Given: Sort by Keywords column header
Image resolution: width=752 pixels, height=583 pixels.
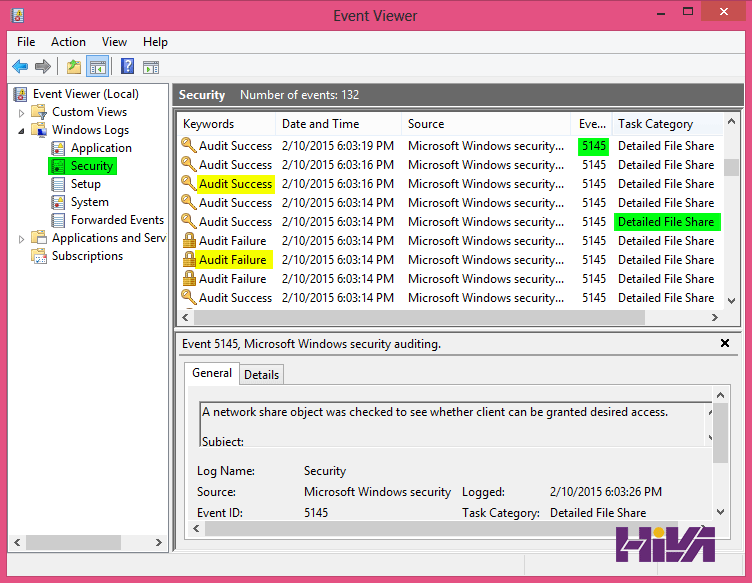Looking at the screenshot, I should click(x=227, y=124).
